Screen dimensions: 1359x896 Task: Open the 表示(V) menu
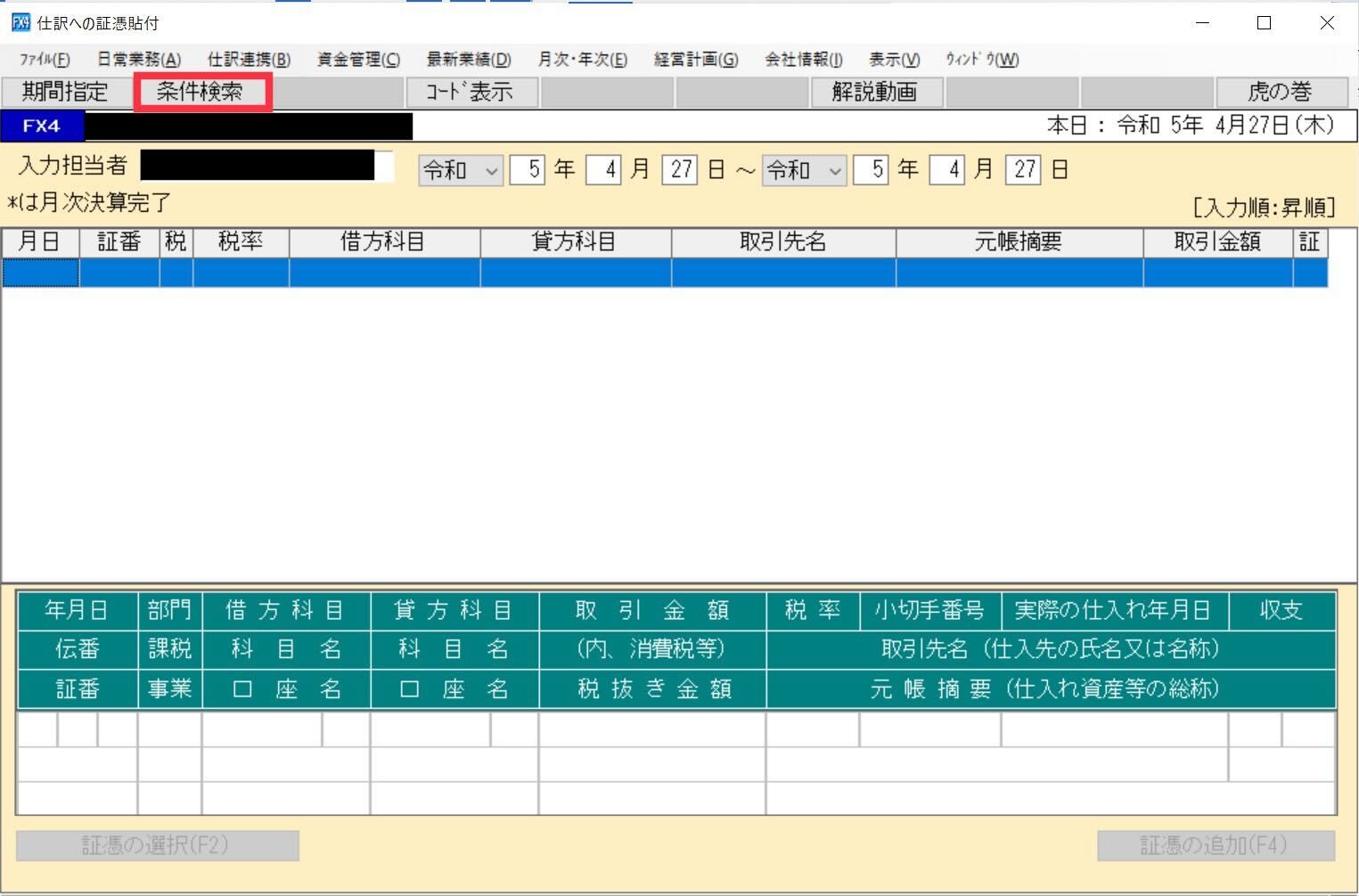895,60
